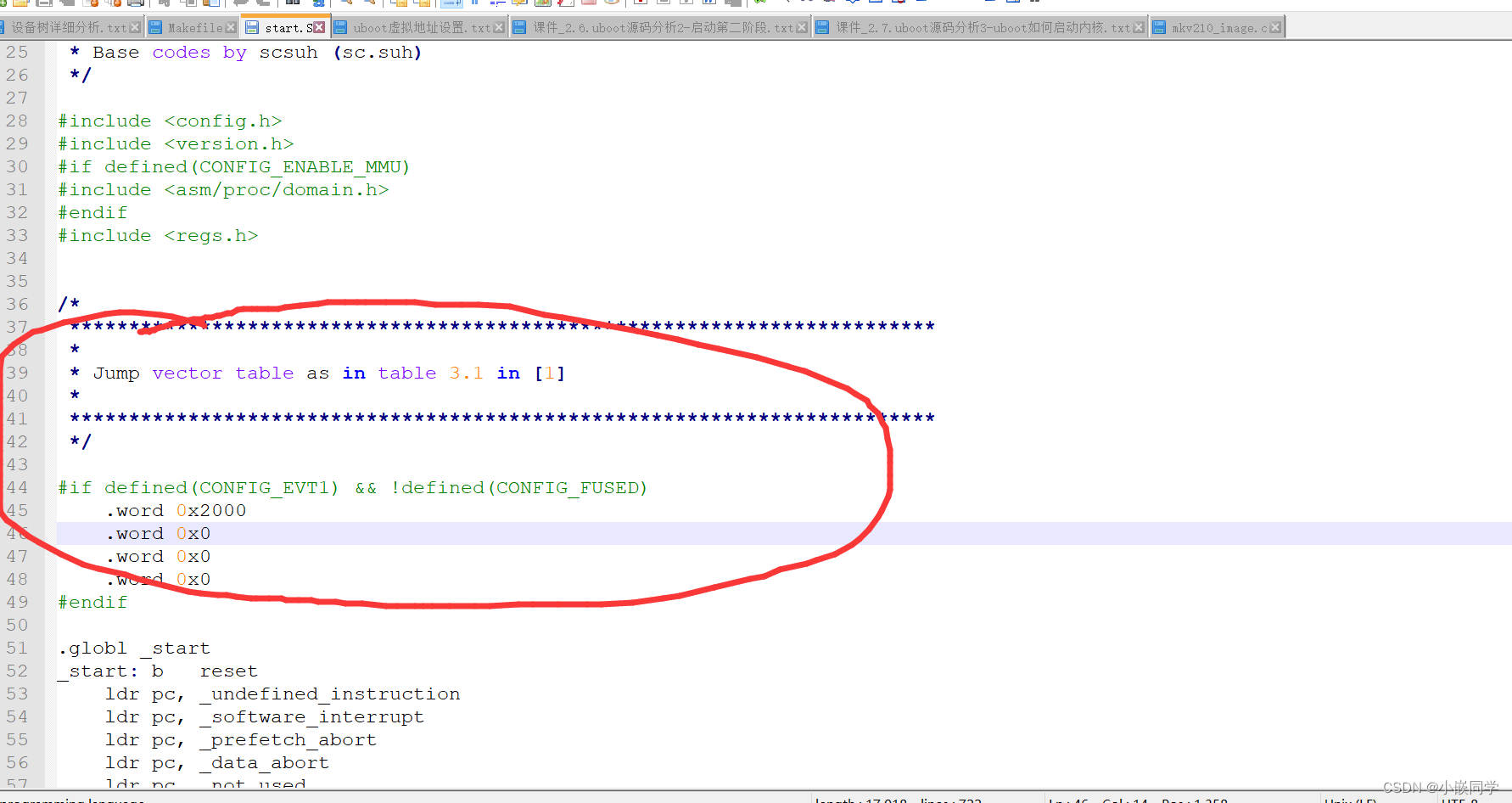
Task: Click 'Base codes by scsuh' comment line
Action: pyautogui.click(x=246, y=53)
